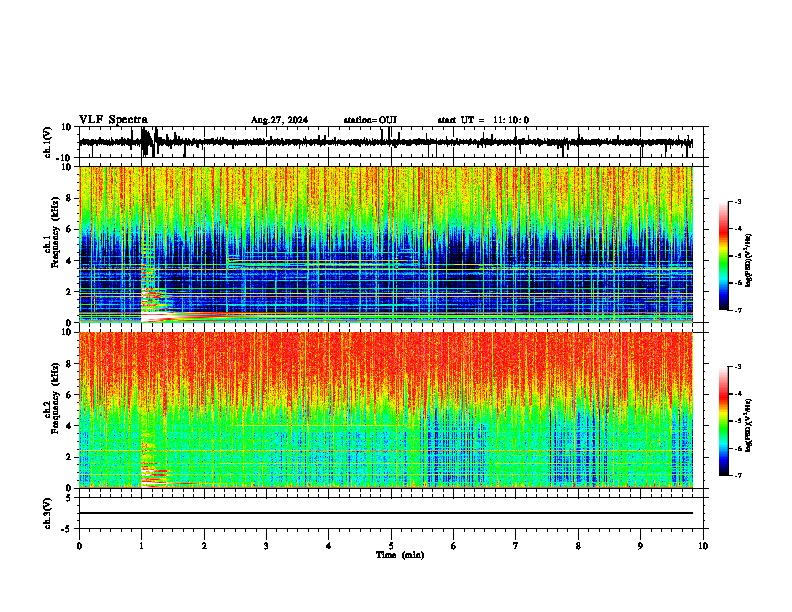The image size is (792, 612).
Task: Click time axis tick label '1'
Action: click(141, 546)
